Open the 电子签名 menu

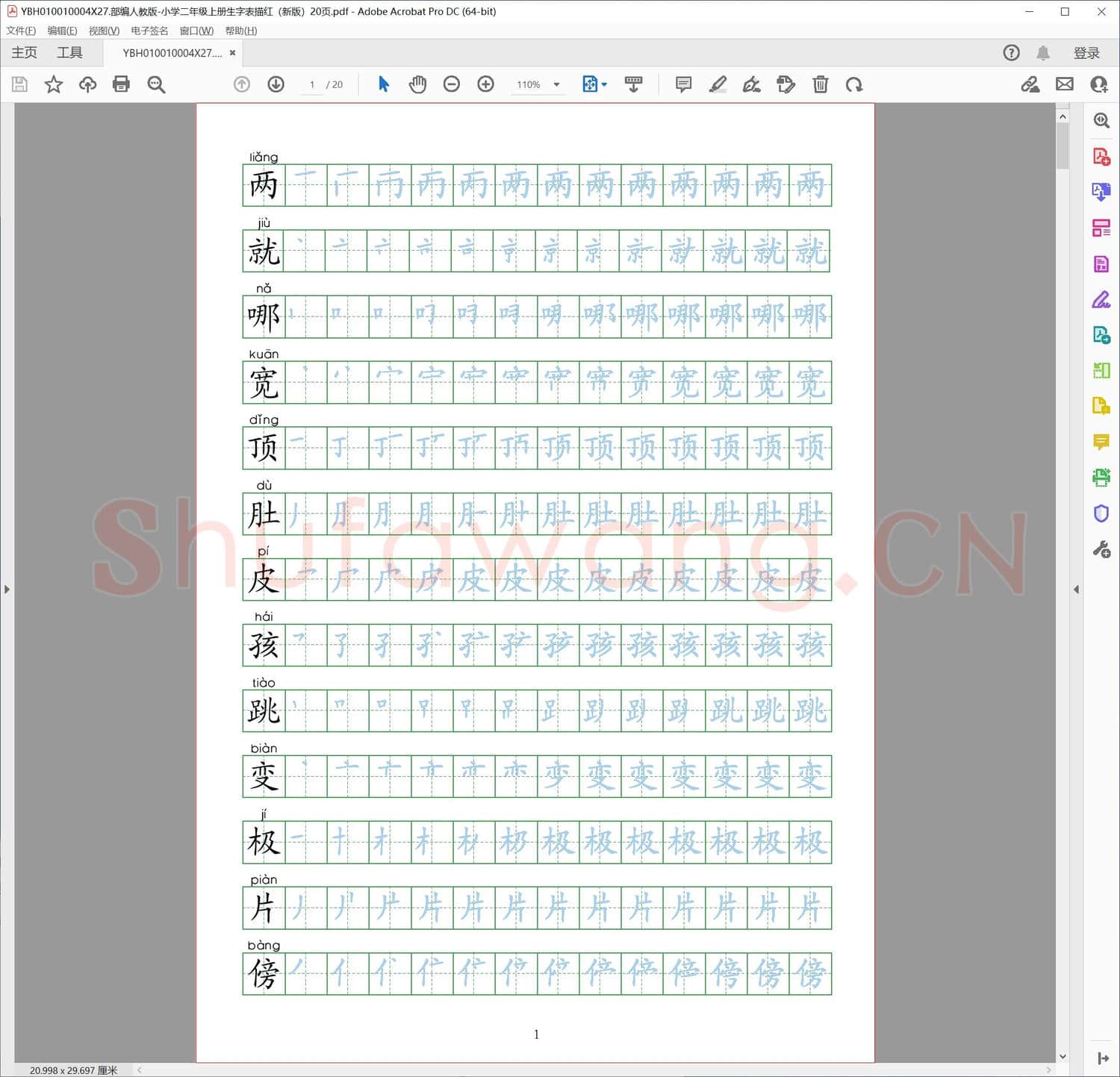149,31
